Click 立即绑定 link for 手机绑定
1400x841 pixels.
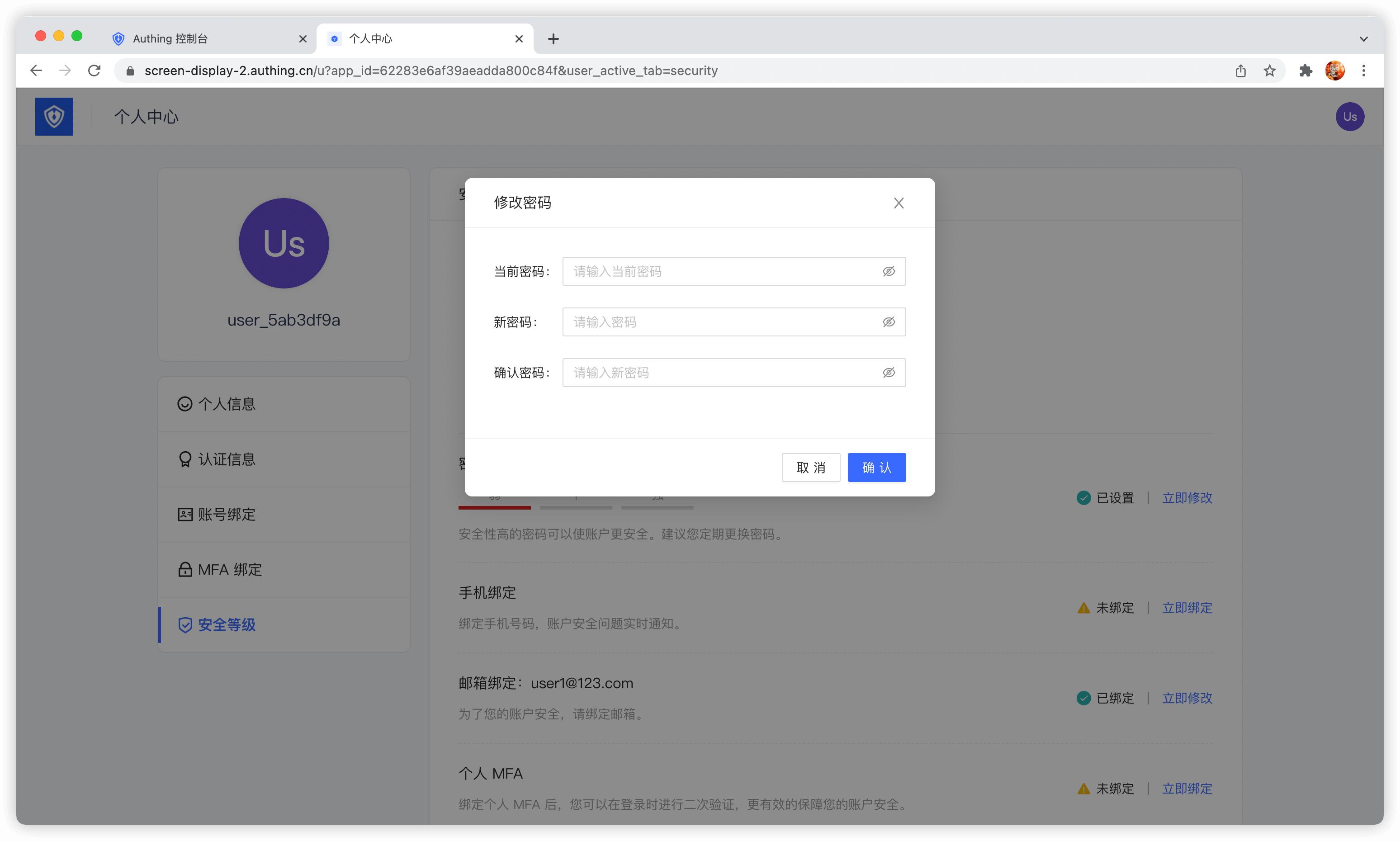click(x=1187, y=608)
